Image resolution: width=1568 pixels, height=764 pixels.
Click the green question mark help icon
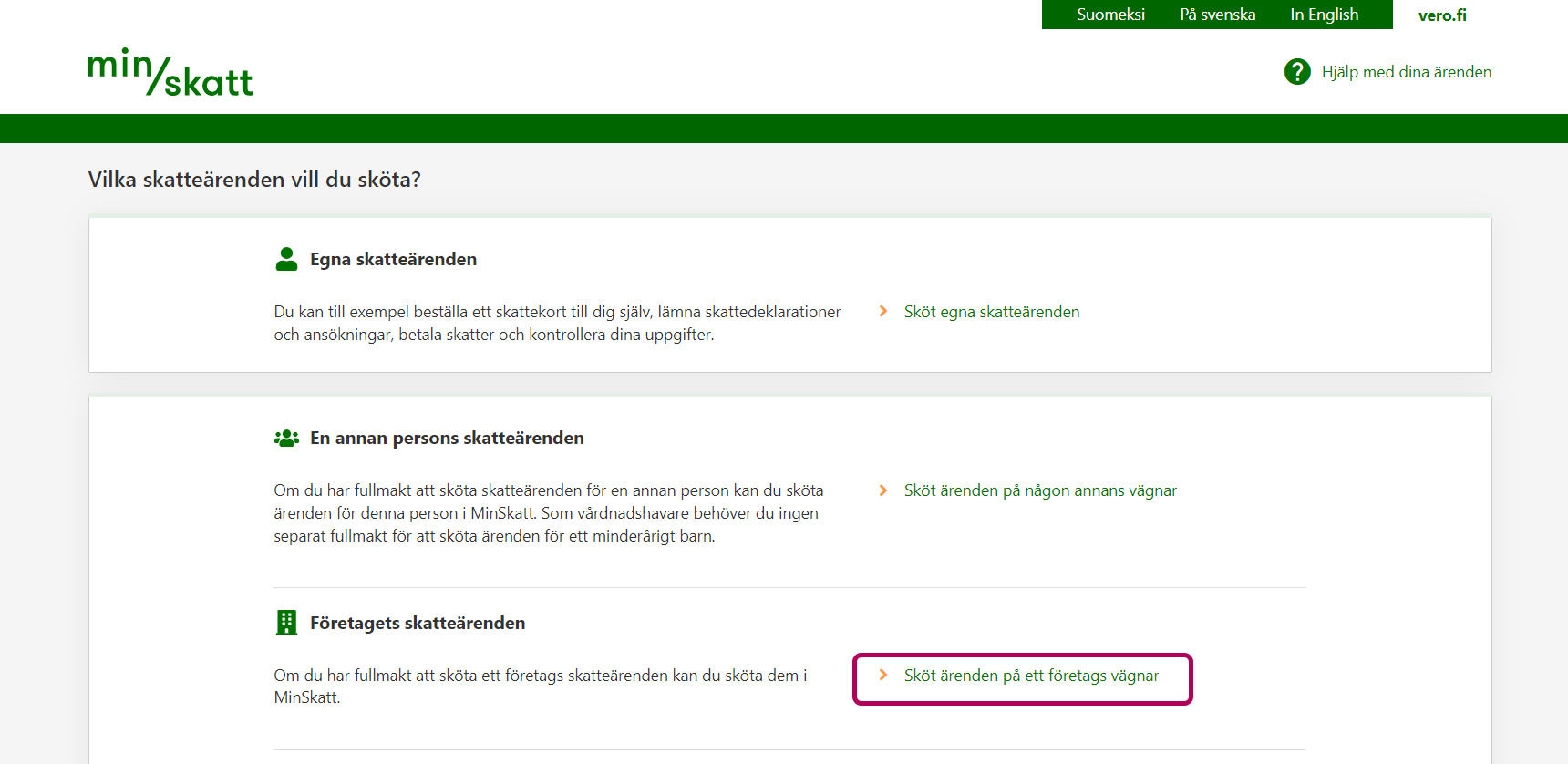point(1296,72)
